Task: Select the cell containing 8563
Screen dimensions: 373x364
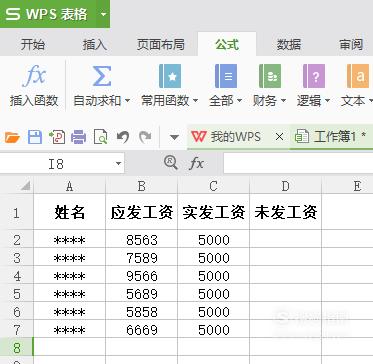Action: (x=141, y=239)
